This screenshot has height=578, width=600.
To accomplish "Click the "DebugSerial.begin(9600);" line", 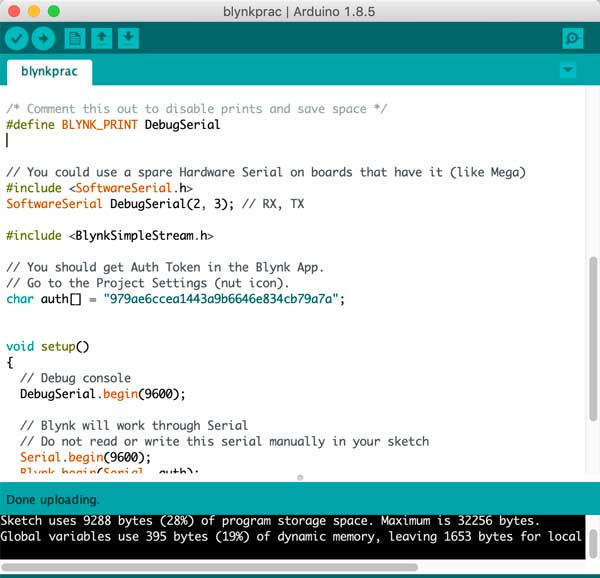I will click(103, 394).
